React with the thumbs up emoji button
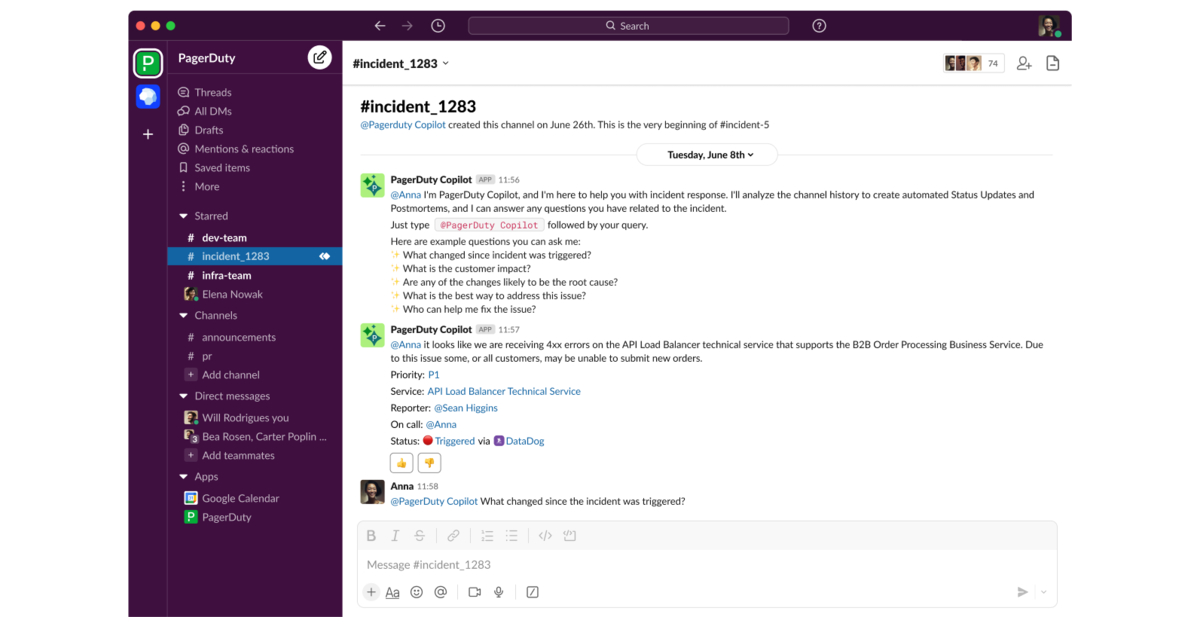This screenshot has height=627, width=1200. [x=401, y=462]
